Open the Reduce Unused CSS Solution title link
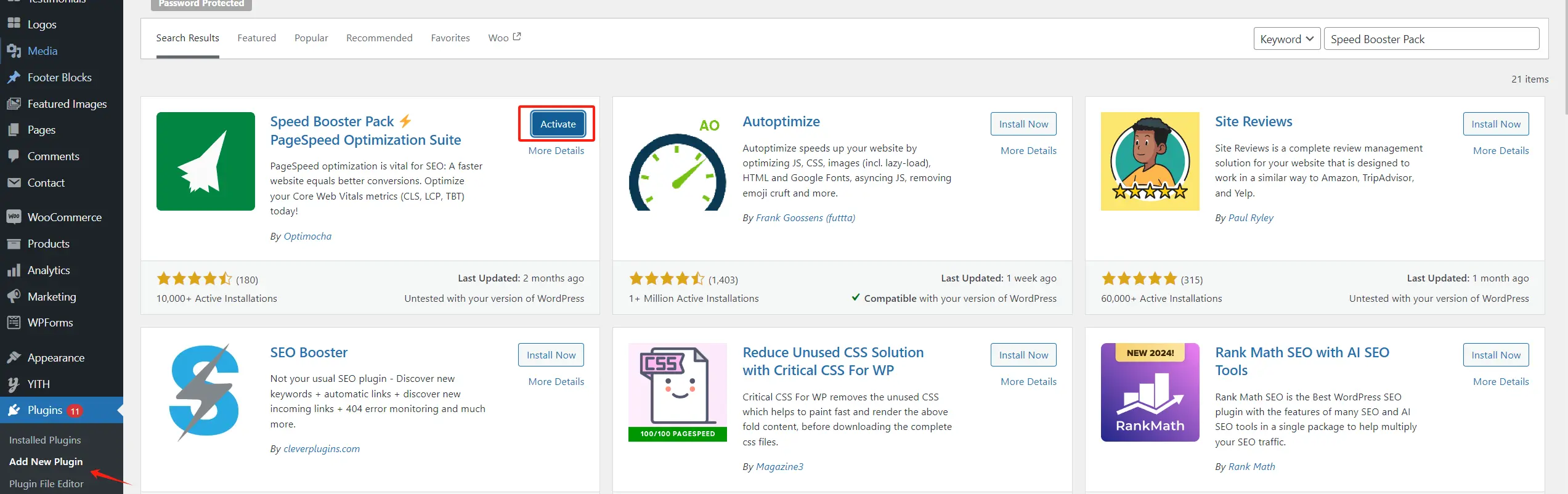Screen dimensions: 1568x494 point(833,361)
